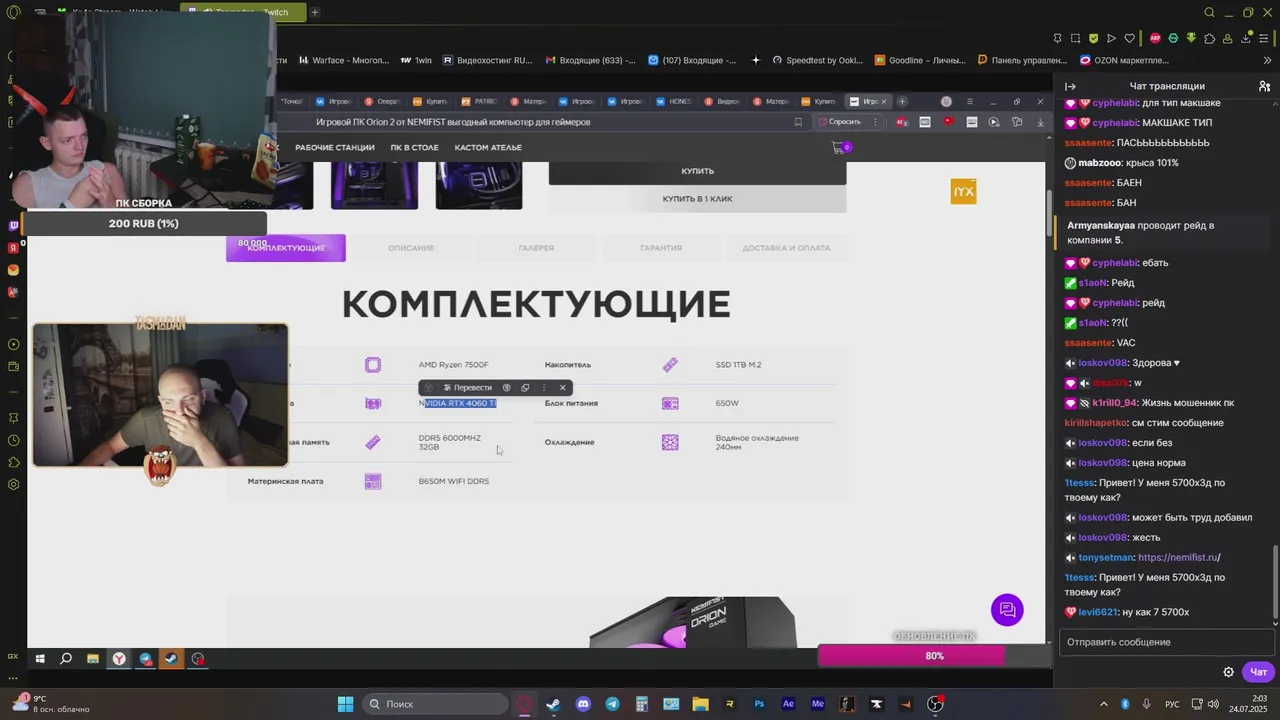The image size is (1280, 720).
Task: Click the Отправить сообщение chat input
Action: (x=1165, y=642)
